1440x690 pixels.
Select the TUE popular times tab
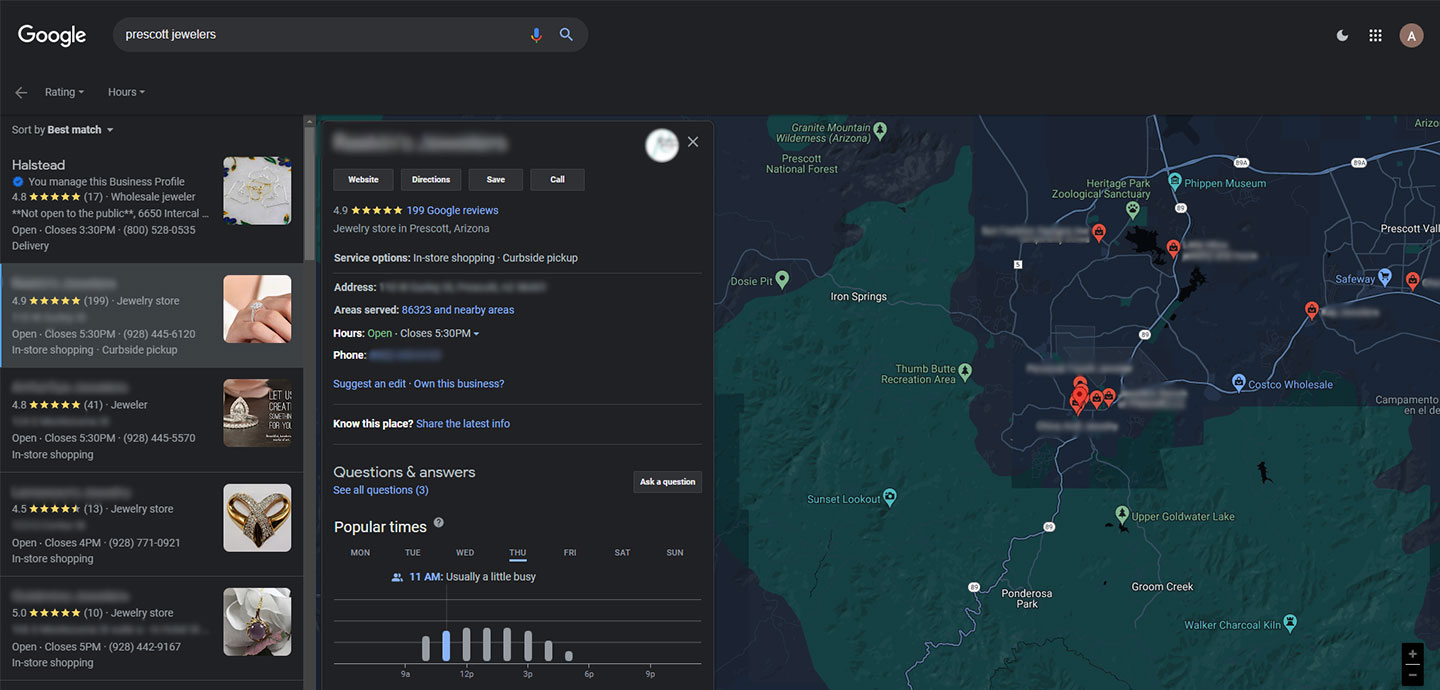[x=413, y=552]
